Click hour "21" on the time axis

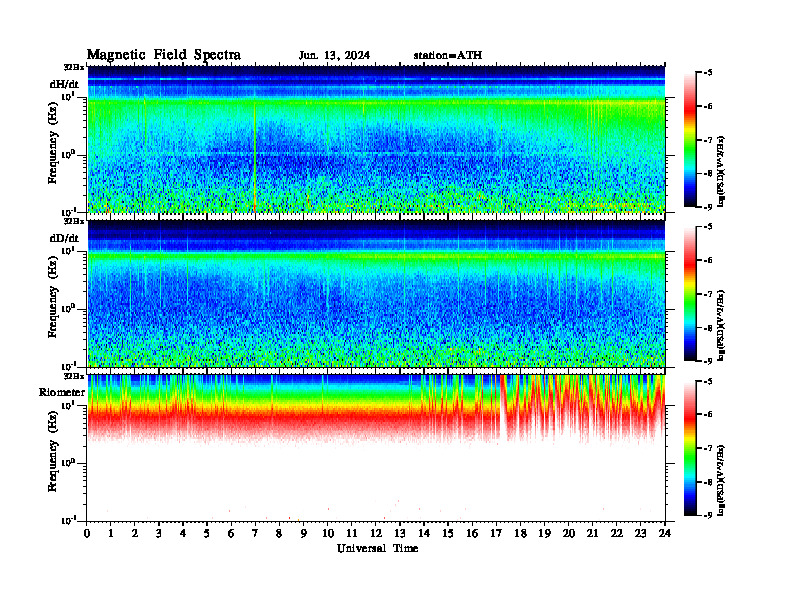pyautogui.click(x=592, y=534)
